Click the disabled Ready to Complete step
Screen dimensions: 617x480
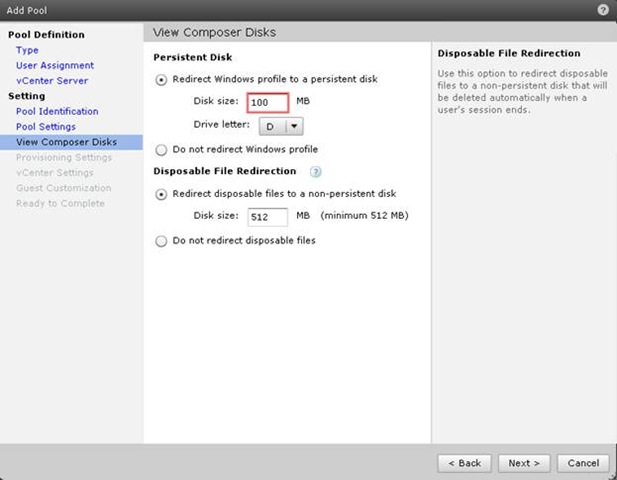[x=60, y=203]
